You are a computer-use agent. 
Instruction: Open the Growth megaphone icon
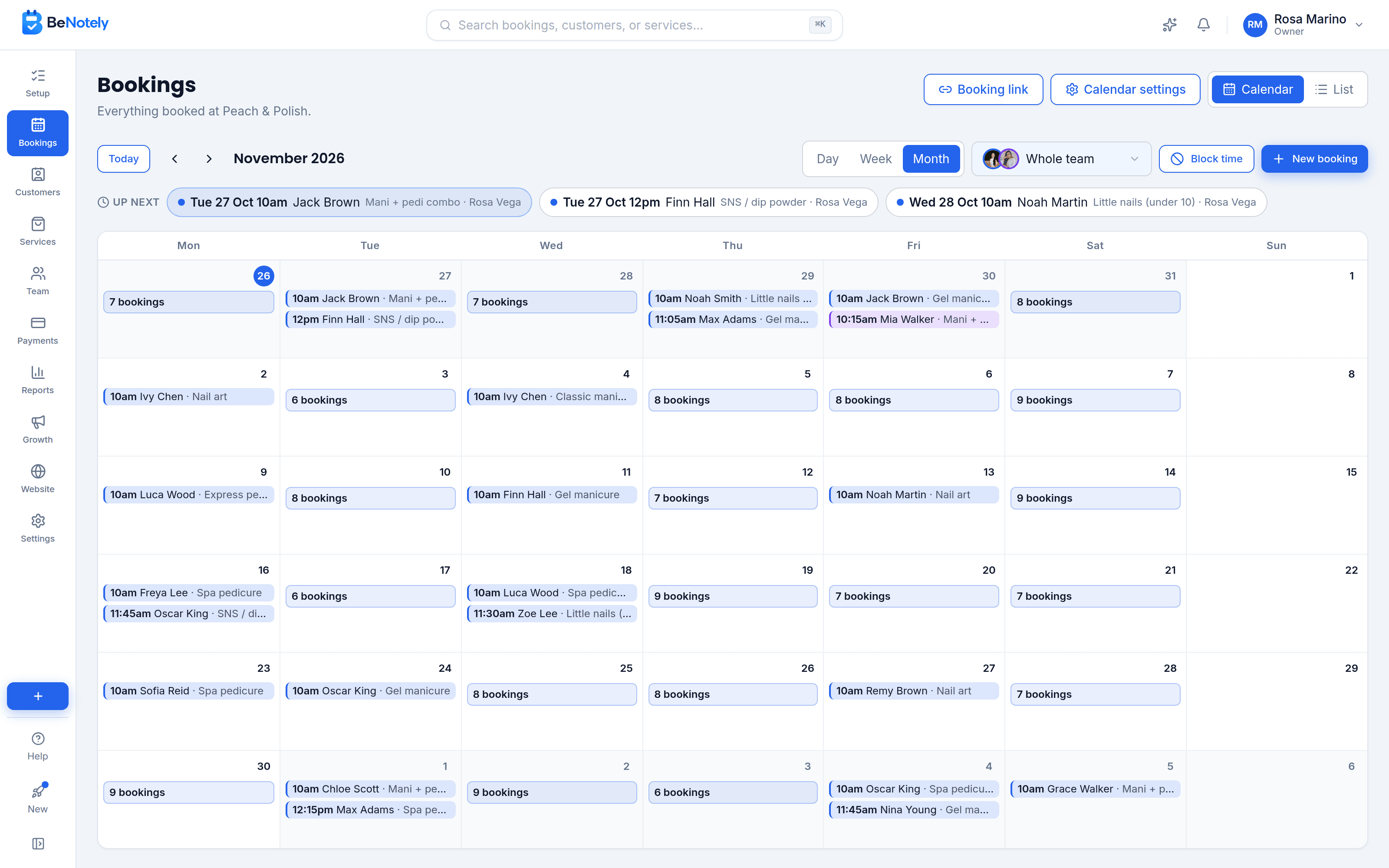pos(38,429)
